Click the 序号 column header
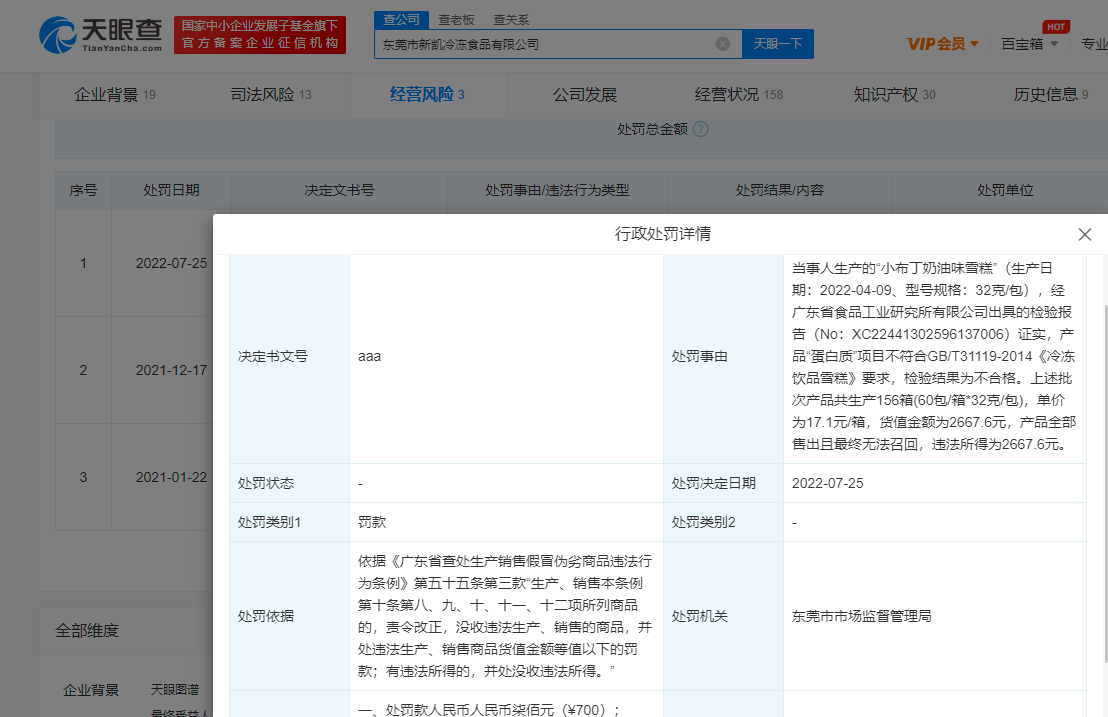The height and width of the screenshot is (717, 1108). [83, 190]
